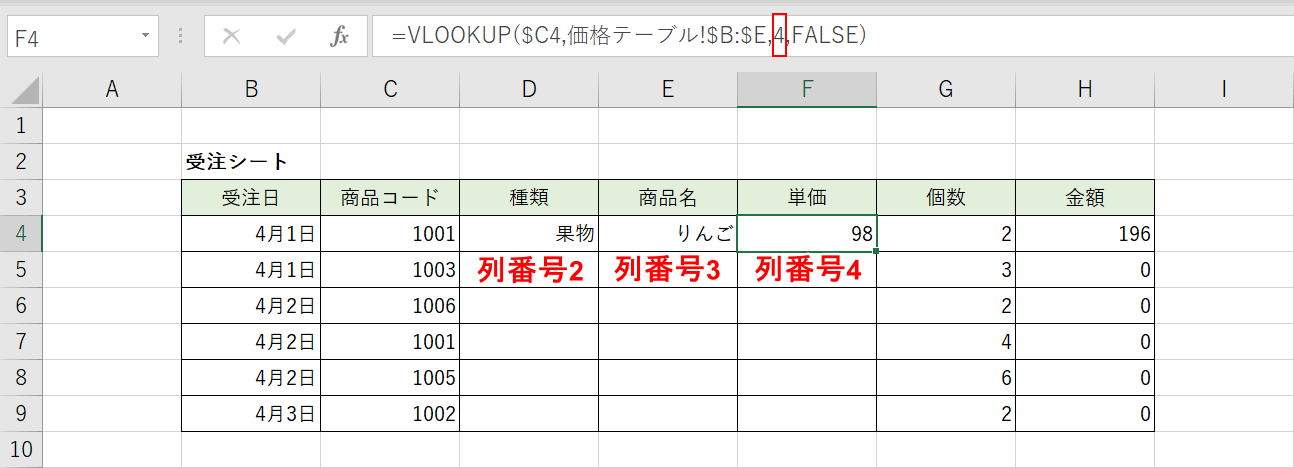Select row 1 header

(x=21, y=125)
